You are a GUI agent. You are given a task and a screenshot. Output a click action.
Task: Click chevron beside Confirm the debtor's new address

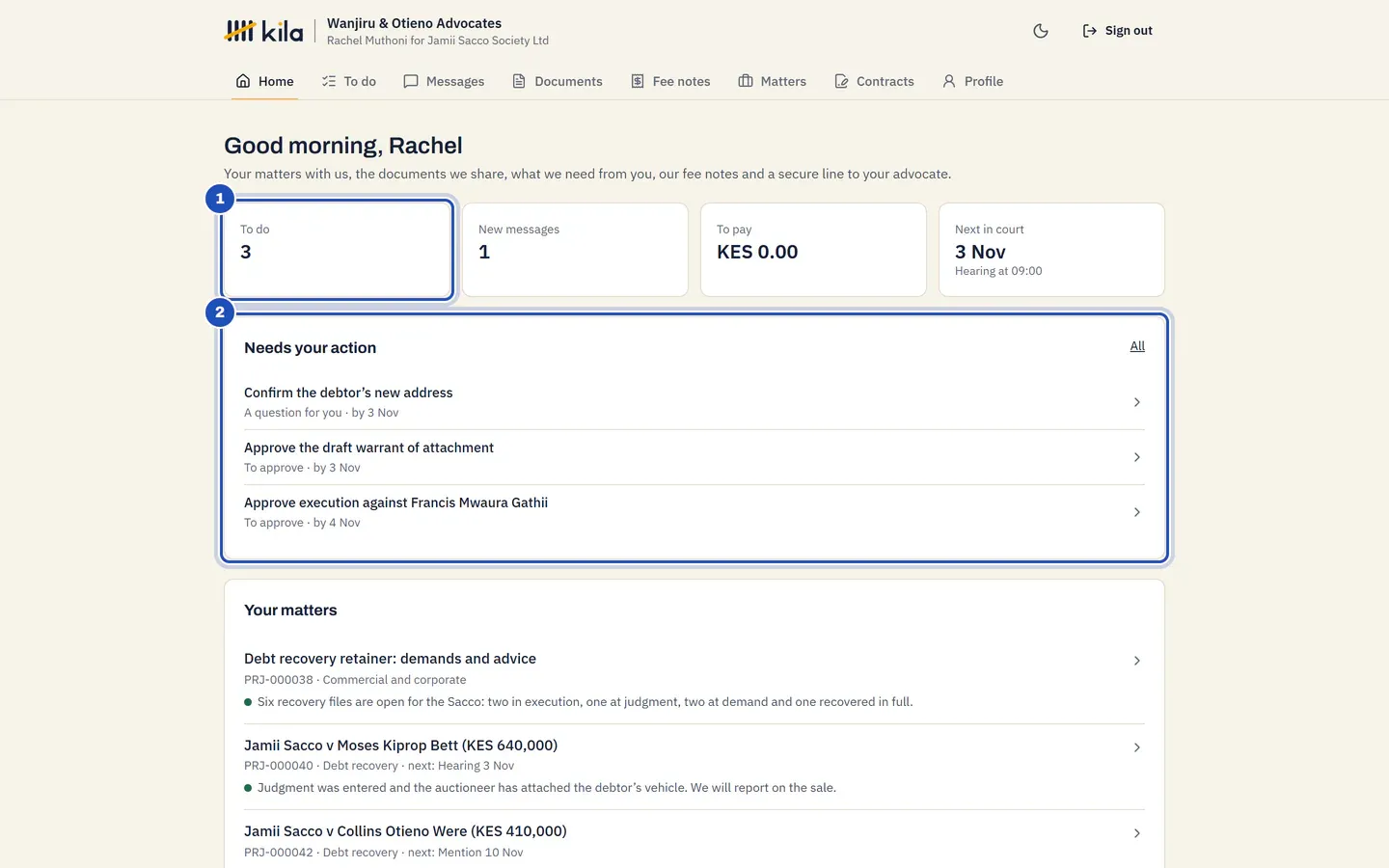coord(1137,402)
